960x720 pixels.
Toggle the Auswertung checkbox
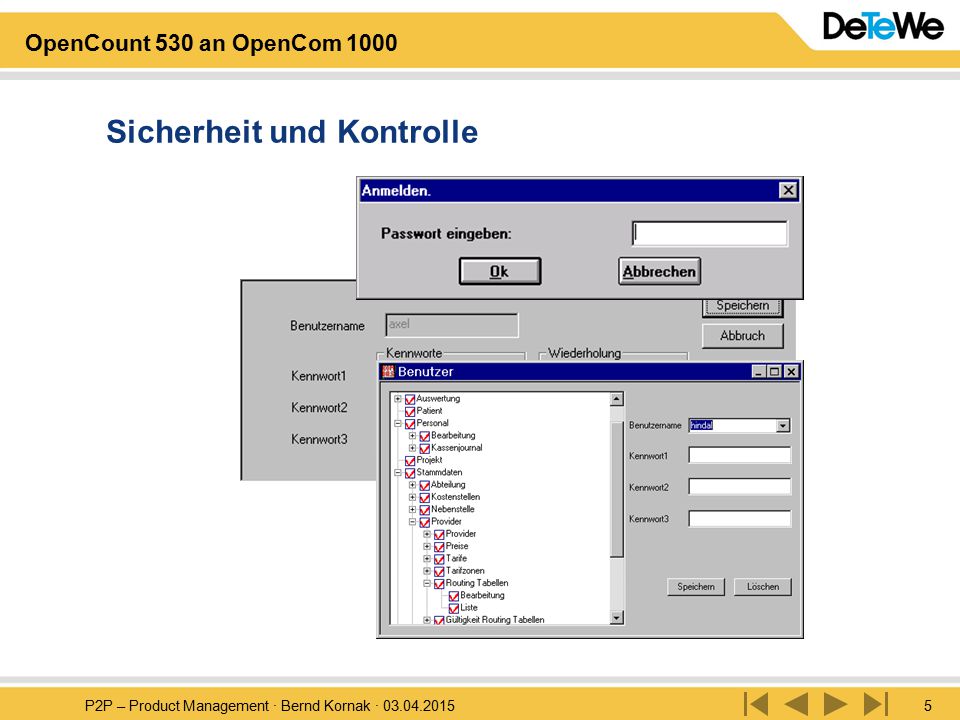tap(410, 399)
